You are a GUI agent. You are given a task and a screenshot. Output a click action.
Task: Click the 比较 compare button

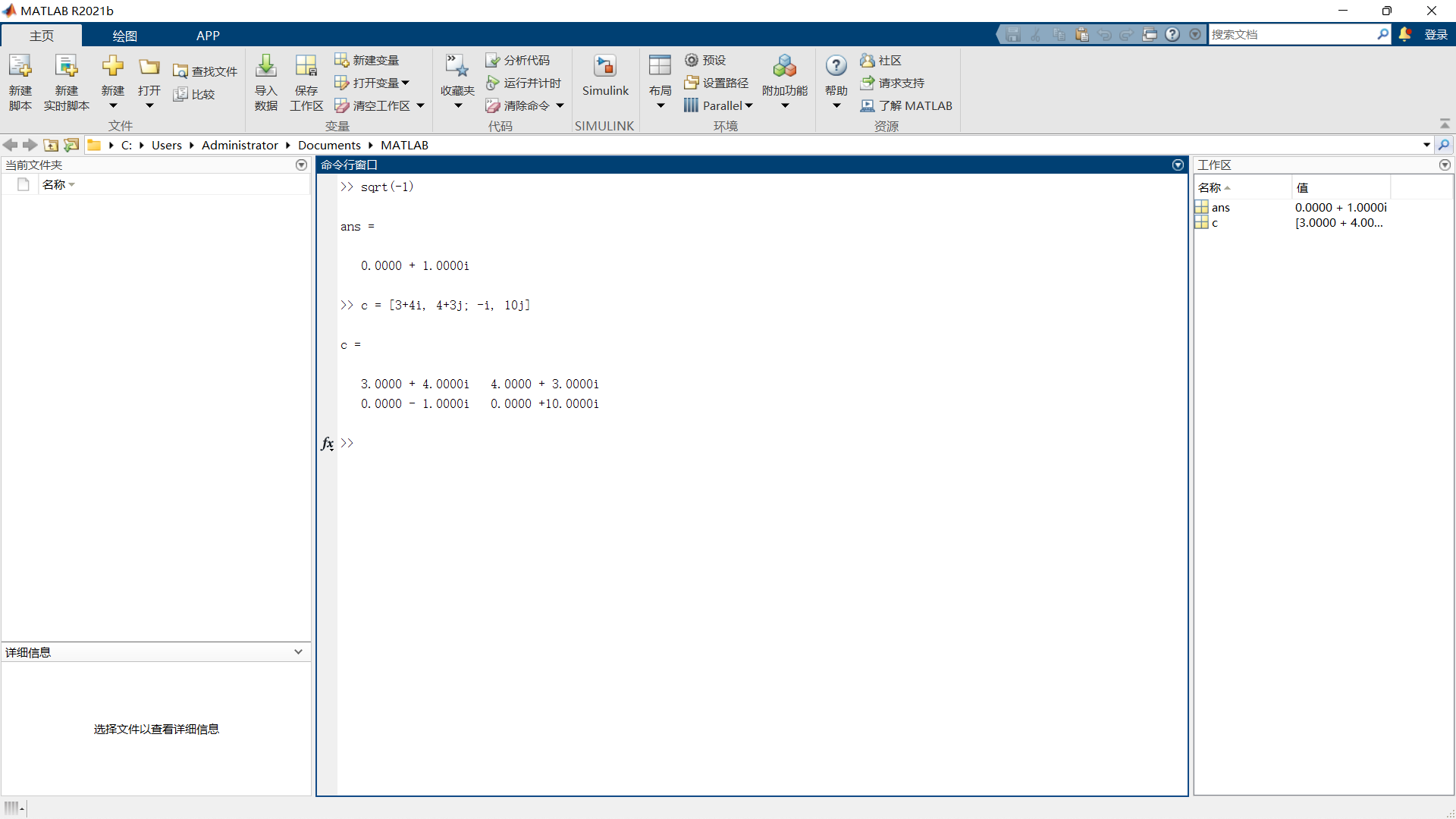pos(194,94)
